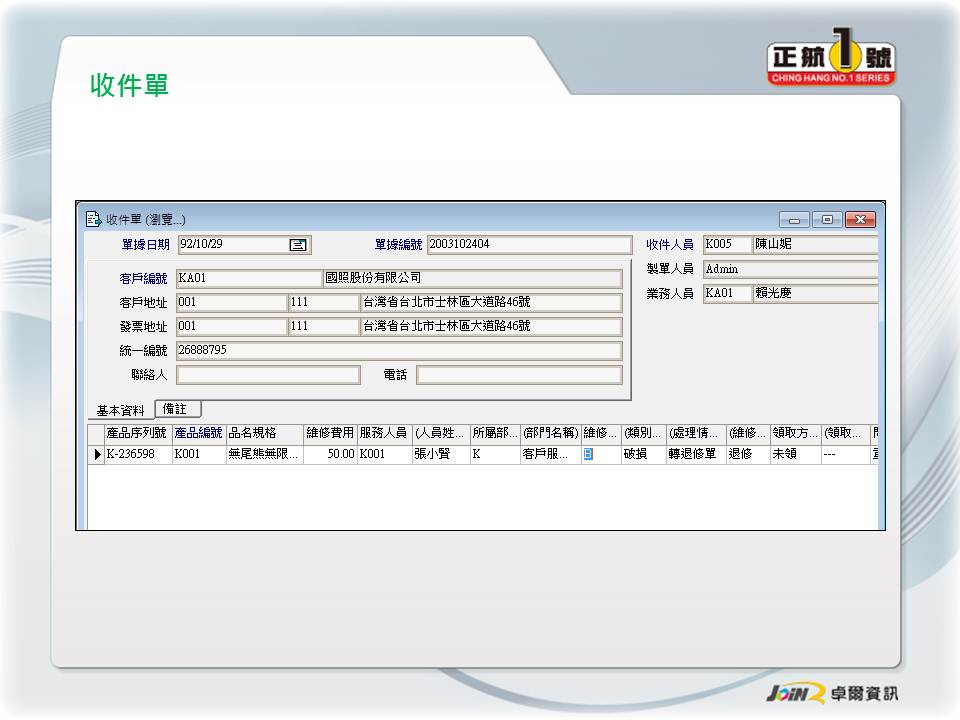
Task: Click the 客戶編號 field showing KA01
Action: click(248, 278)
